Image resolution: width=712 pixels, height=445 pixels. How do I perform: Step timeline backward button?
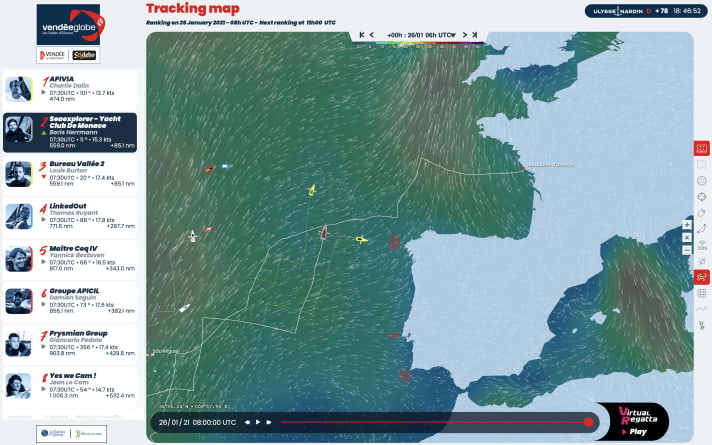click(247, 422)
